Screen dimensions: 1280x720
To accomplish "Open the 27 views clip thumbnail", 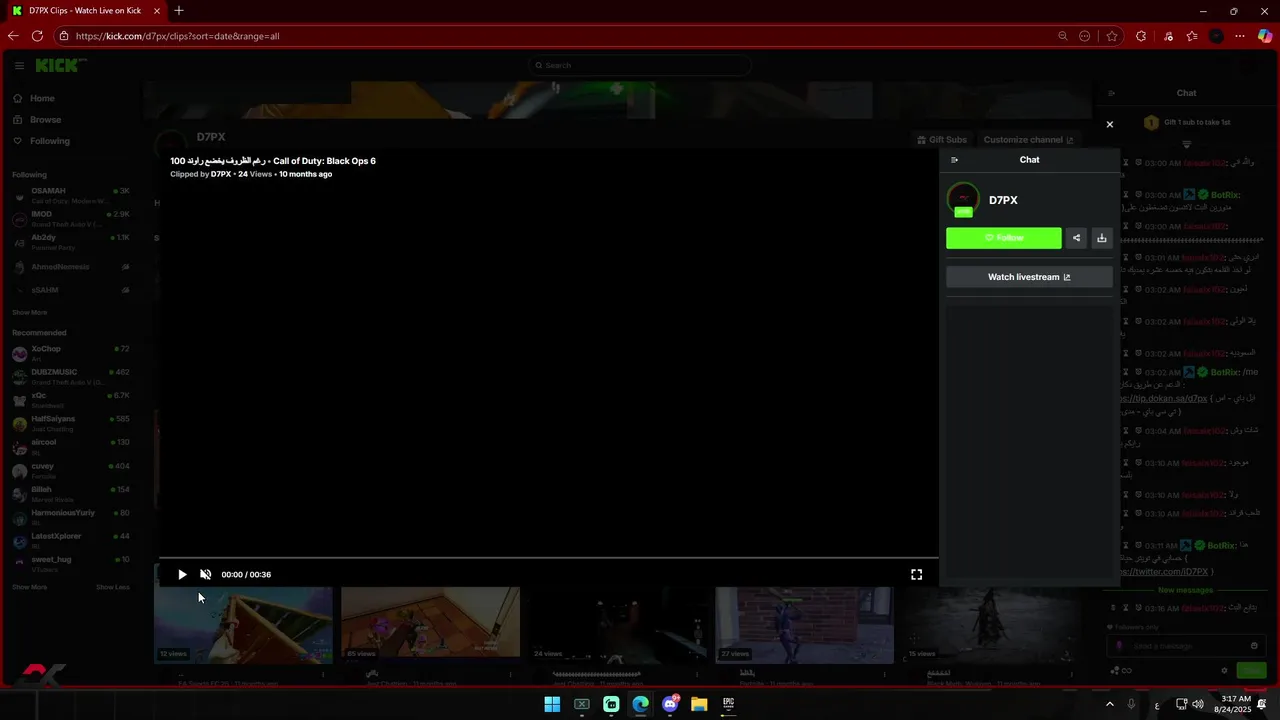I will (x=804, y=625).
